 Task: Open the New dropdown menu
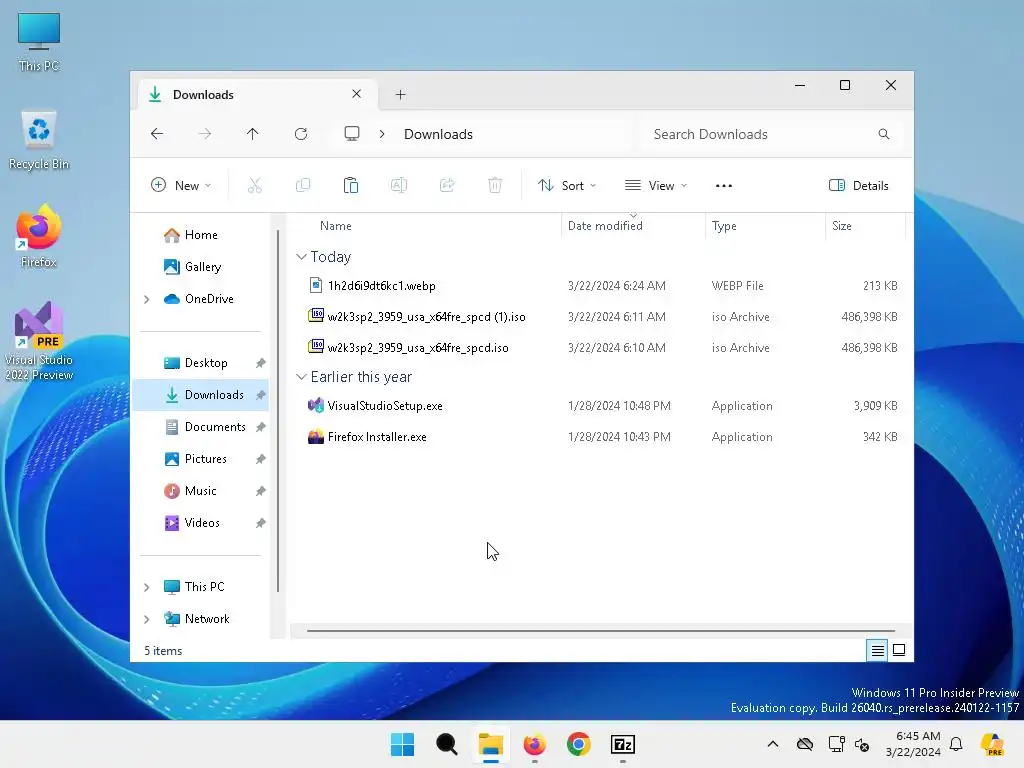point(181,185)
